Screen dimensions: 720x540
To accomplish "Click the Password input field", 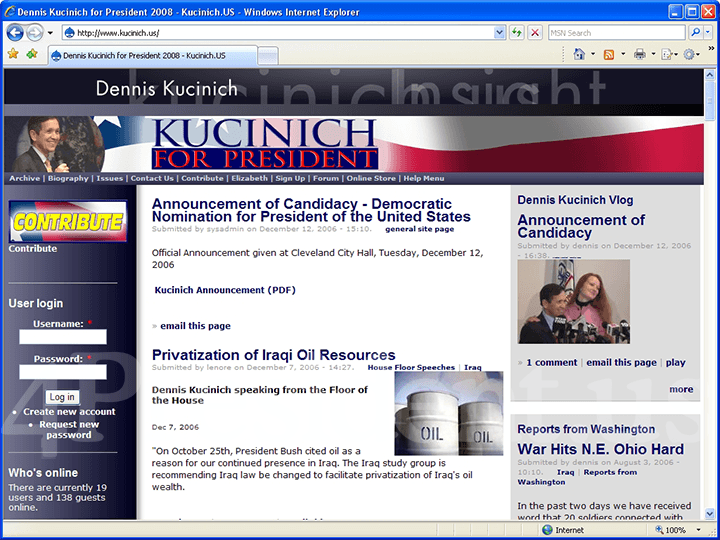I will pyautogui.click(x=63, y=371).
